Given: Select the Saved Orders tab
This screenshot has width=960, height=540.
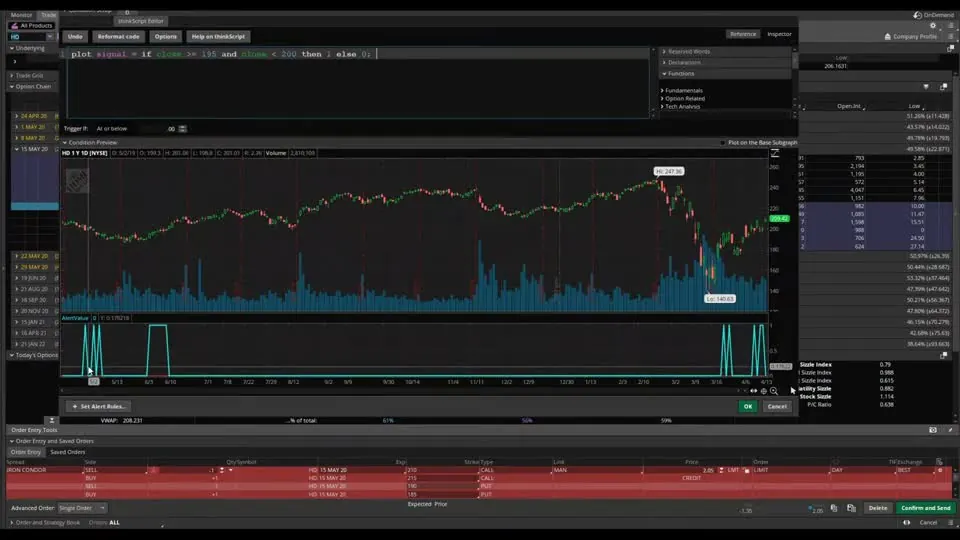Looking at the screenshot, I should 67,452.
